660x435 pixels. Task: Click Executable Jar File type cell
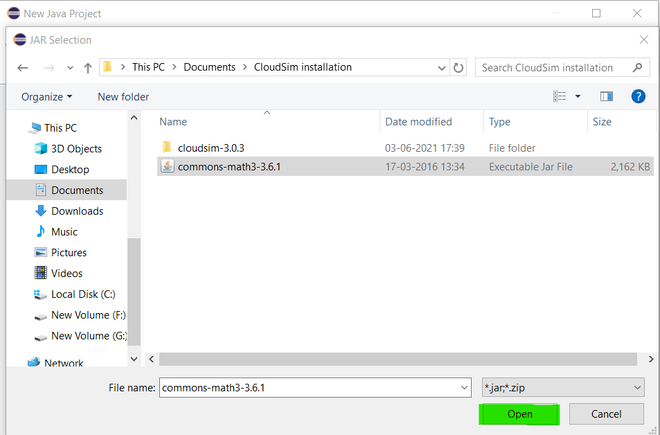530,167
